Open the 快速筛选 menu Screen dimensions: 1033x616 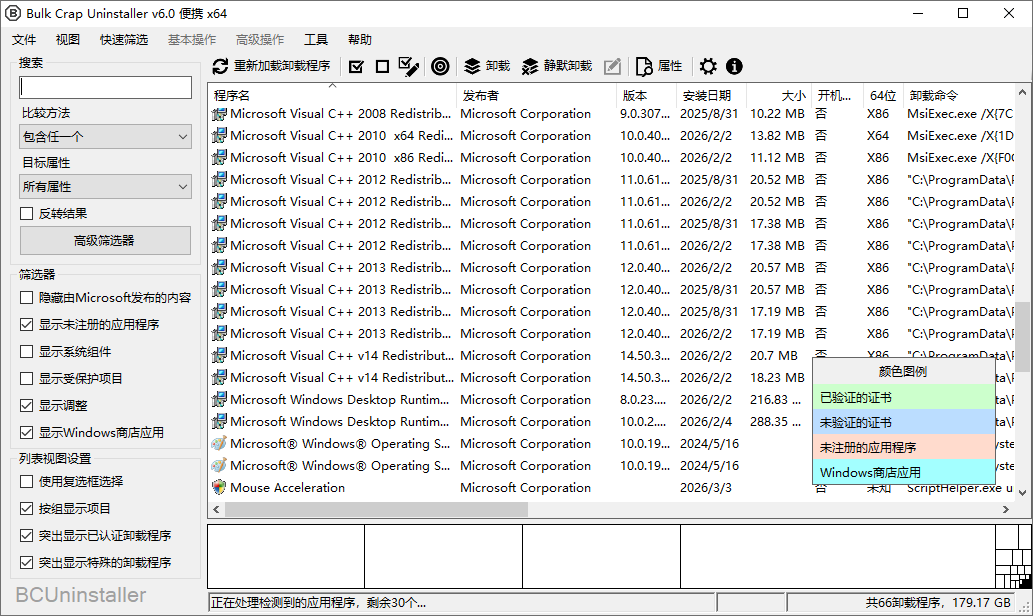[122, 39]
